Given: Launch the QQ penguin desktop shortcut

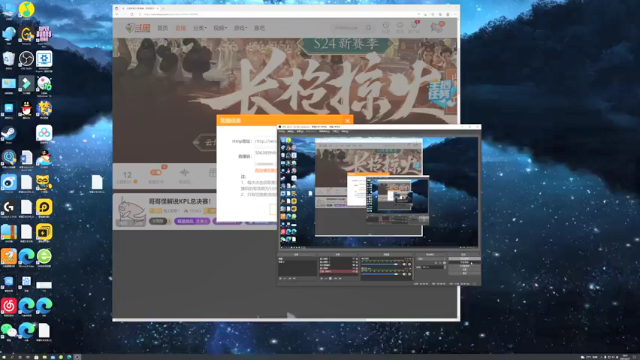Looking at the screenshot, I should click(27, 109).
